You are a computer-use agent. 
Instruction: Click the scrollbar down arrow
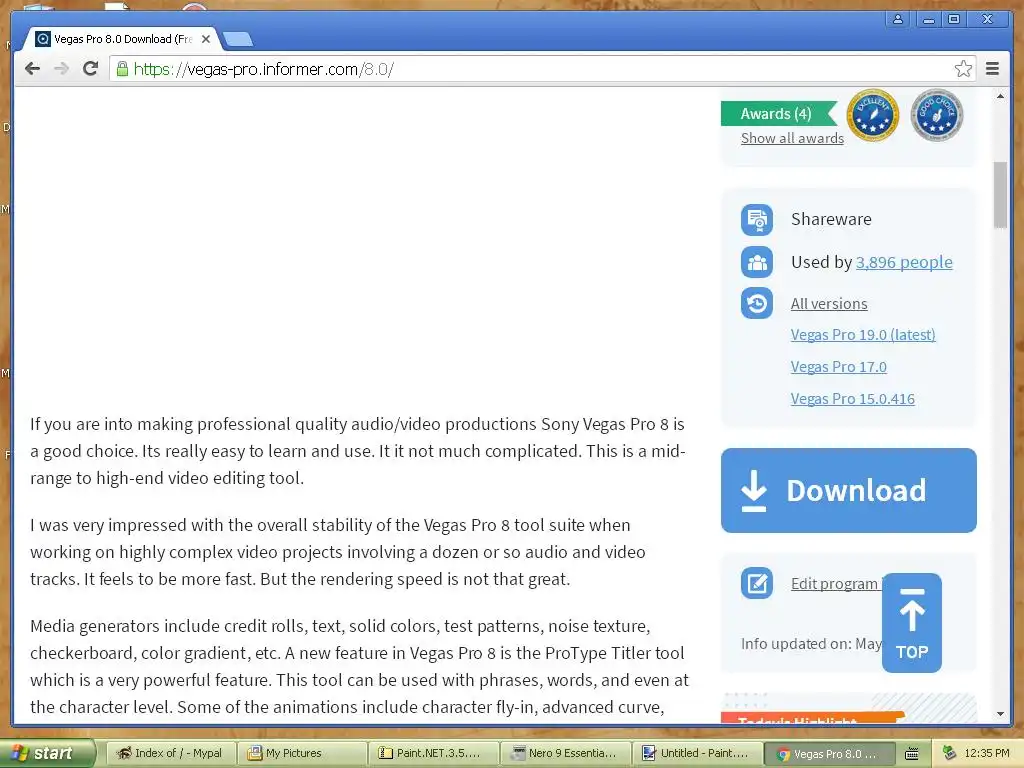(1000, 714)
